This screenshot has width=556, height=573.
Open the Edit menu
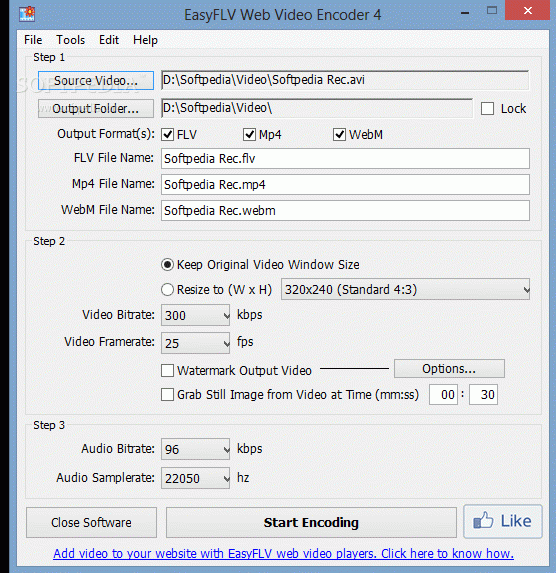tap(109, 40)
